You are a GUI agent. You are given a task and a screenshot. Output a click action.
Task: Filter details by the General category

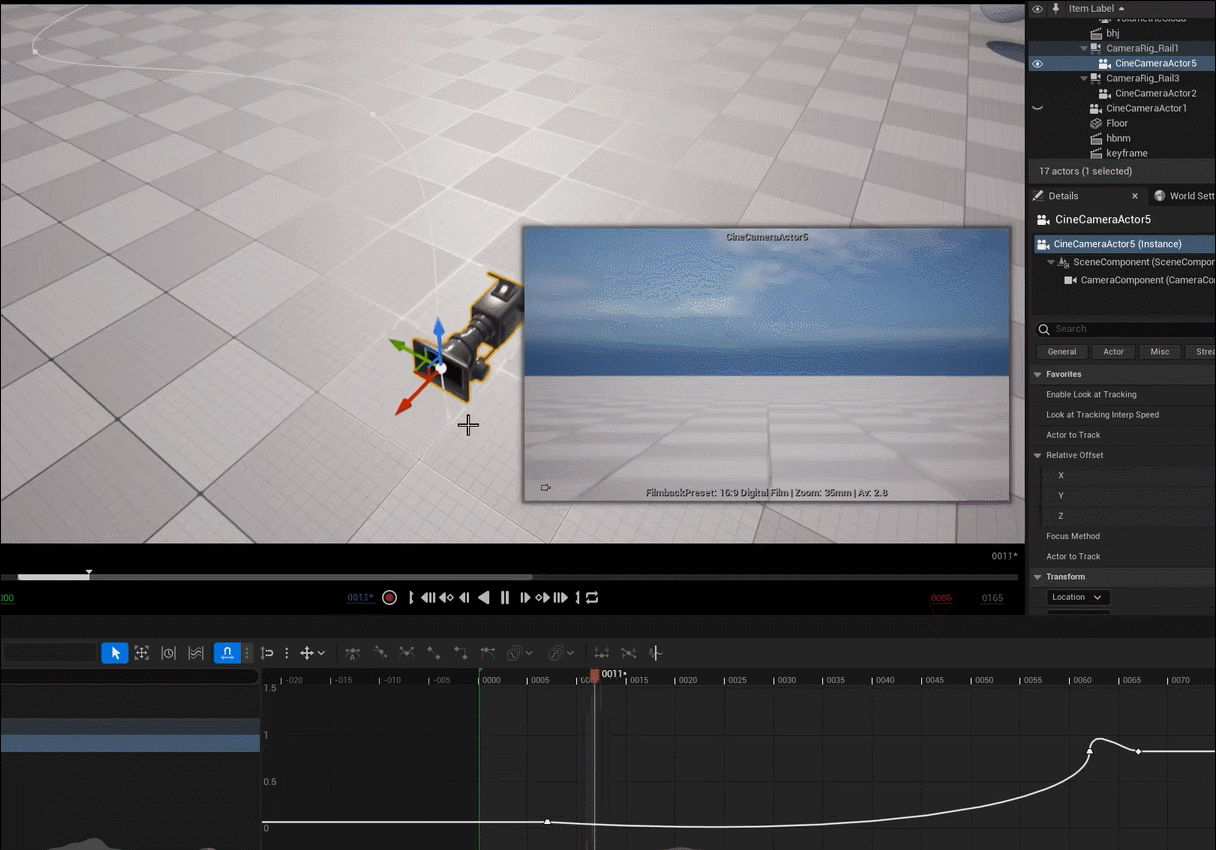1062,352
